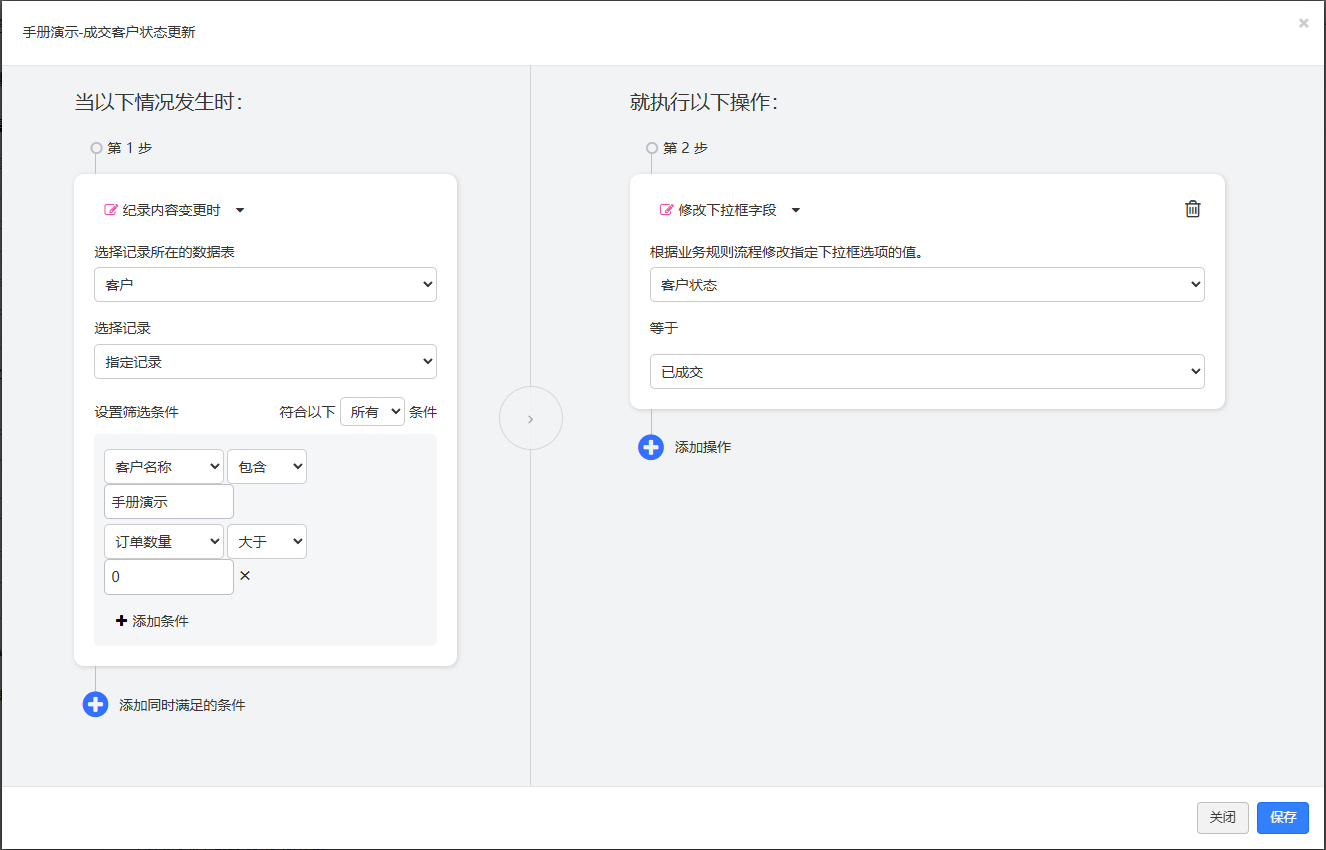
Task: Click the blue plus icon beside 添加同时满足的条件
Action: pyautogui.click(x=95, y=705)
